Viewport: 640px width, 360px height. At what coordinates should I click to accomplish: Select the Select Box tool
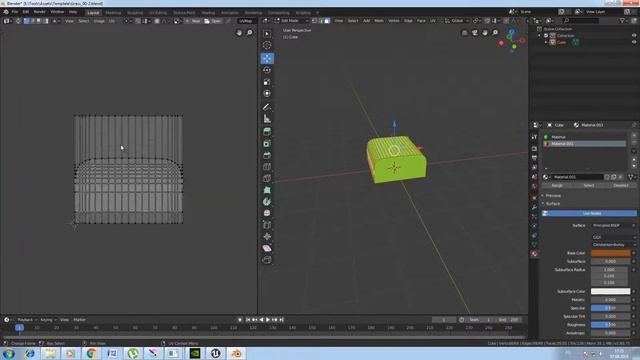point(267,33)
